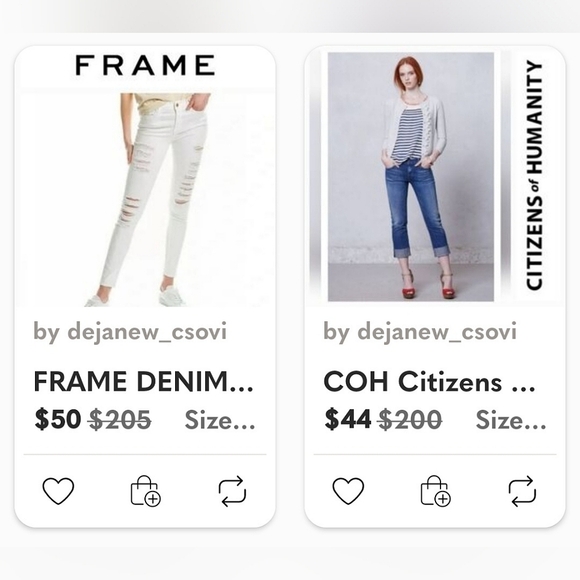Open blue cropped jeans model photo
The width and height of the screenshot is (580, 580).
click(x=411, y=177)
